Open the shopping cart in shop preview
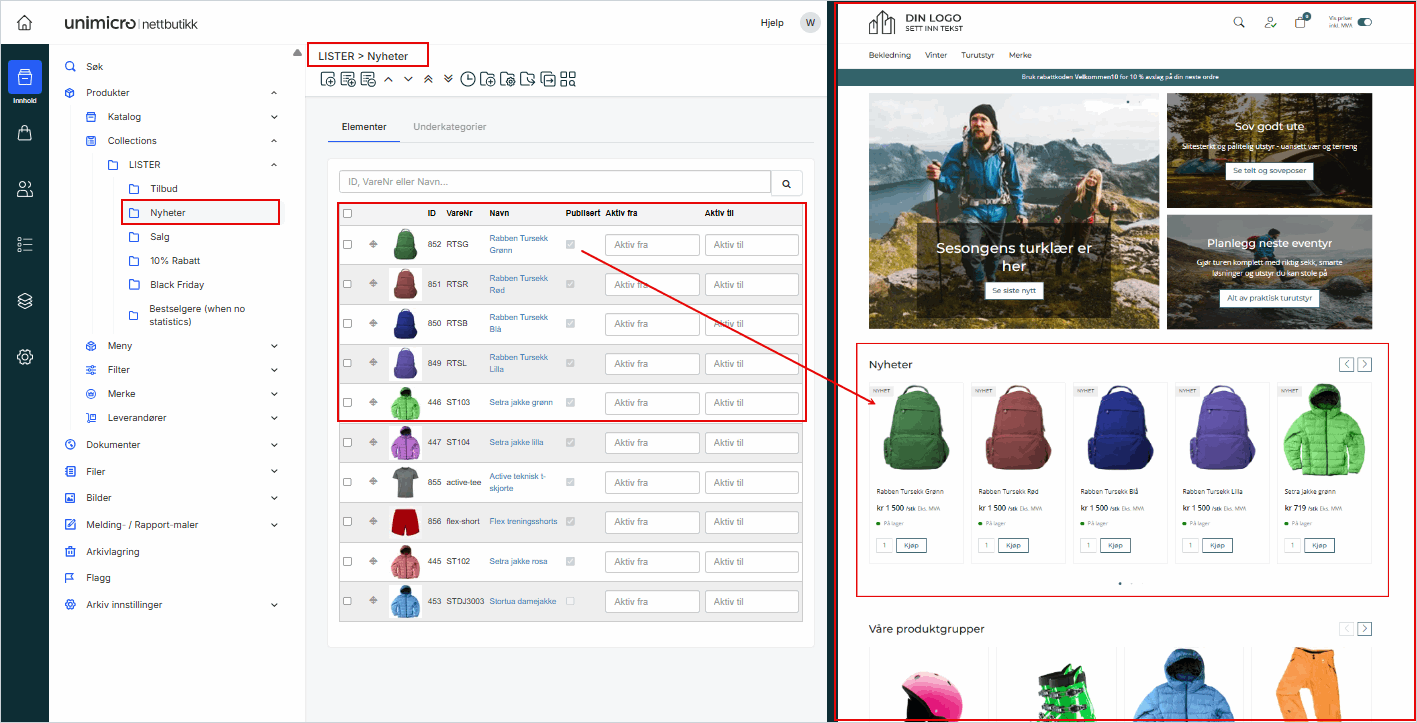1417x723 pixels. [1301, 22]
